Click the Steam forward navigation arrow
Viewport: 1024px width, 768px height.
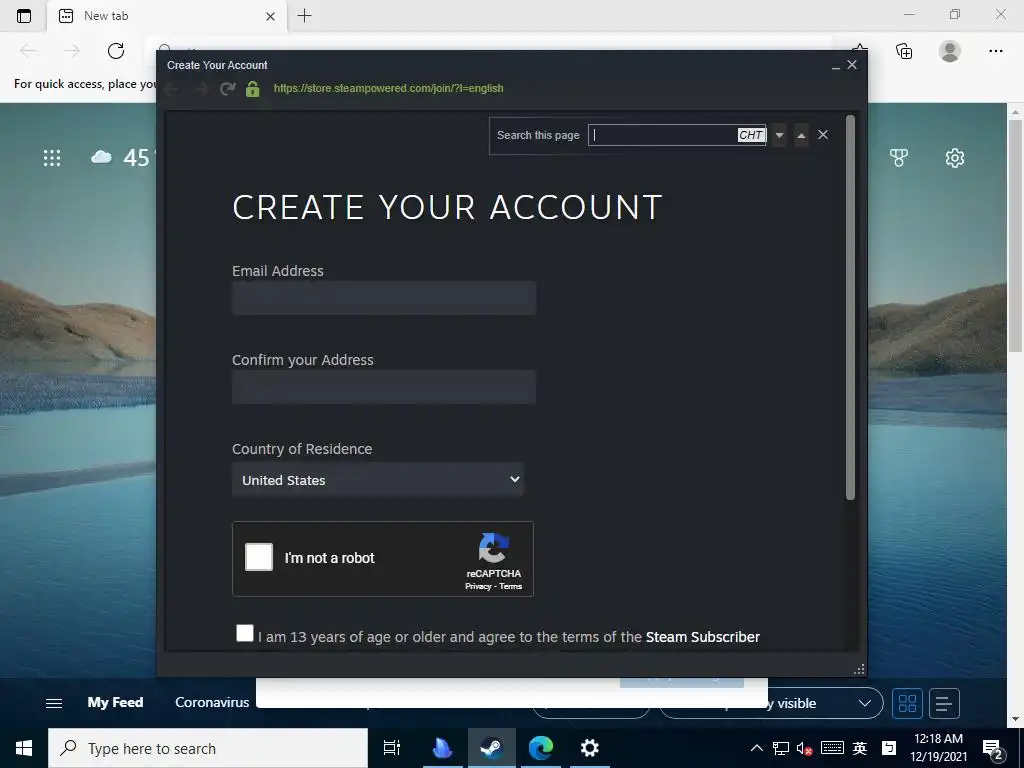point(201,89)
